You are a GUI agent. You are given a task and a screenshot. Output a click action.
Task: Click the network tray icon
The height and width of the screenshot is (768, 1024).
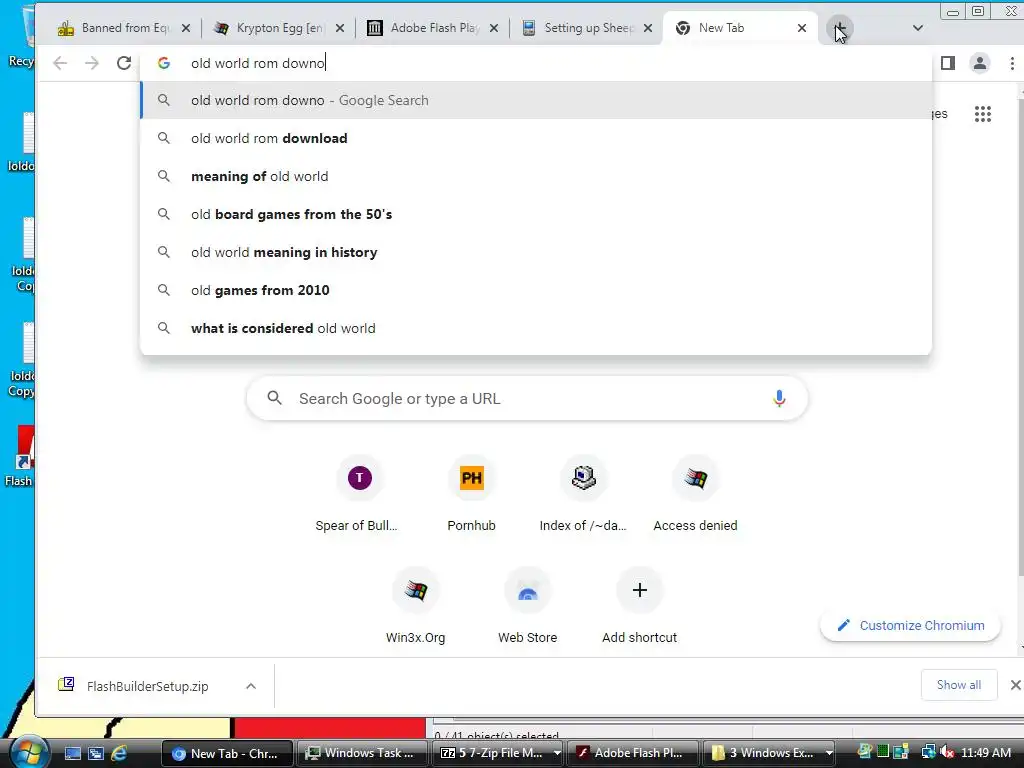[928, 753]
